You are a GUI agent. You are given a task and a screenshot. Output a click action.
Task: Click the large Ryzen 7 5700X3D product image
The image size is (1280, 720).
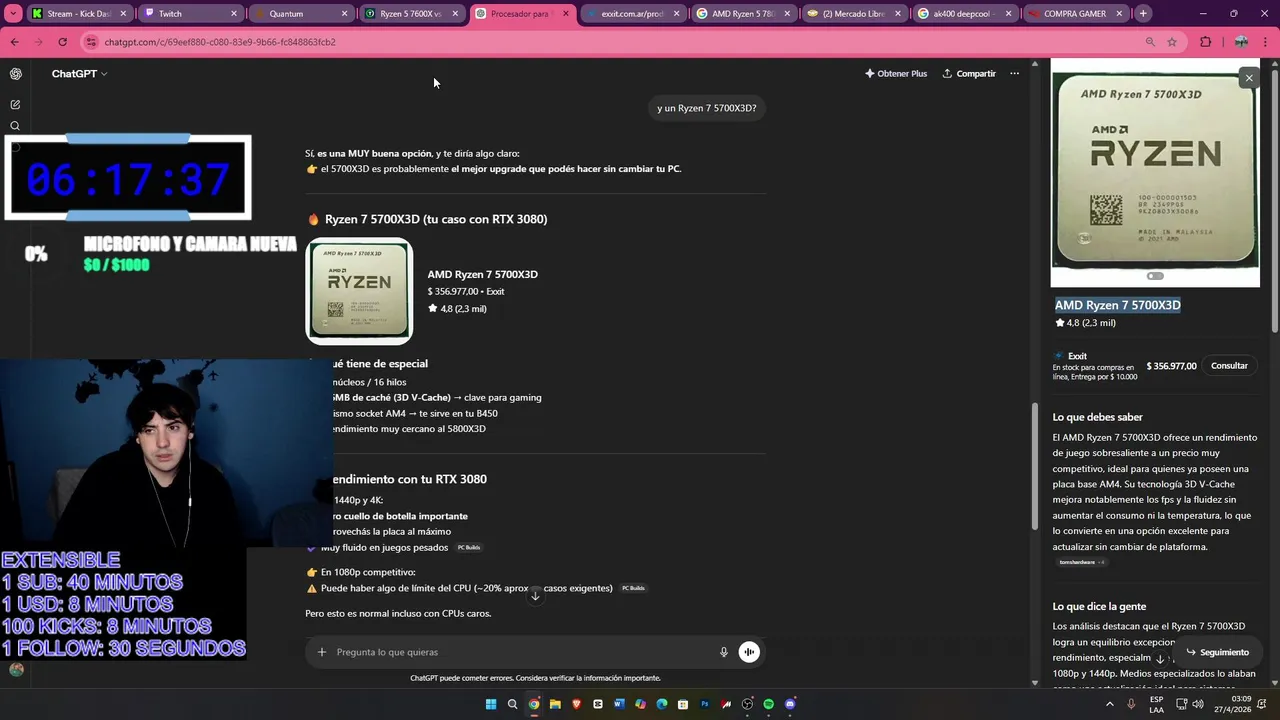tap(1155, 172)
